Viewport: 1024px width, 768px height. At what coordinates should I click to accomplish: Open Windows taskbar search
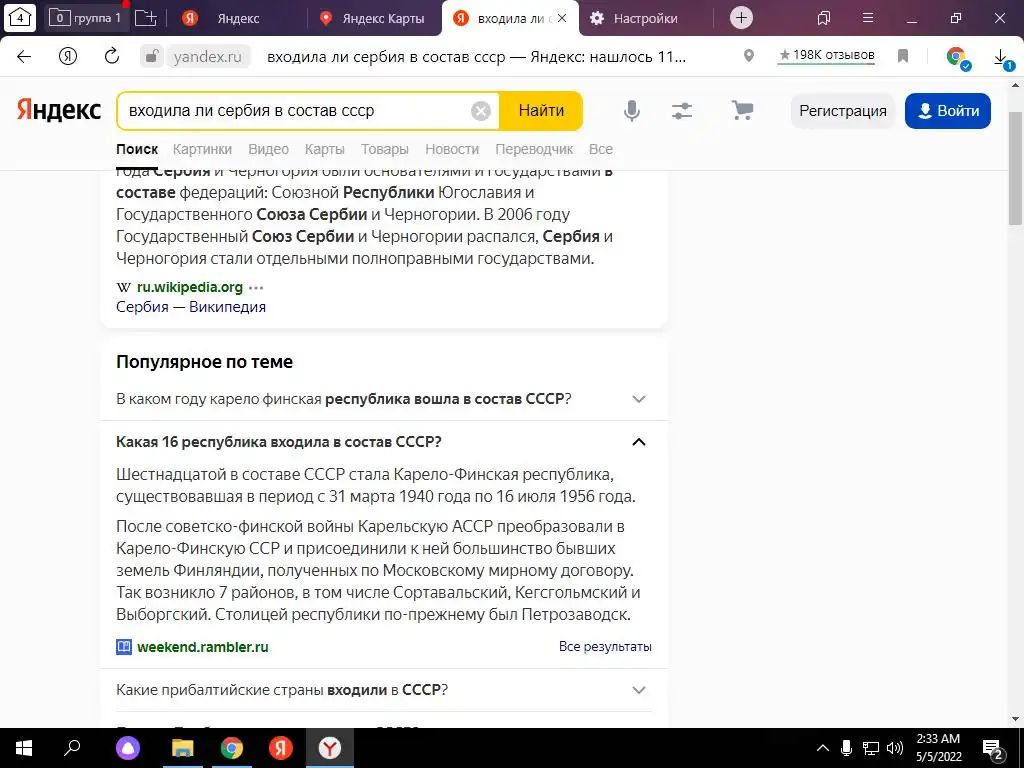tap(72, 748)
